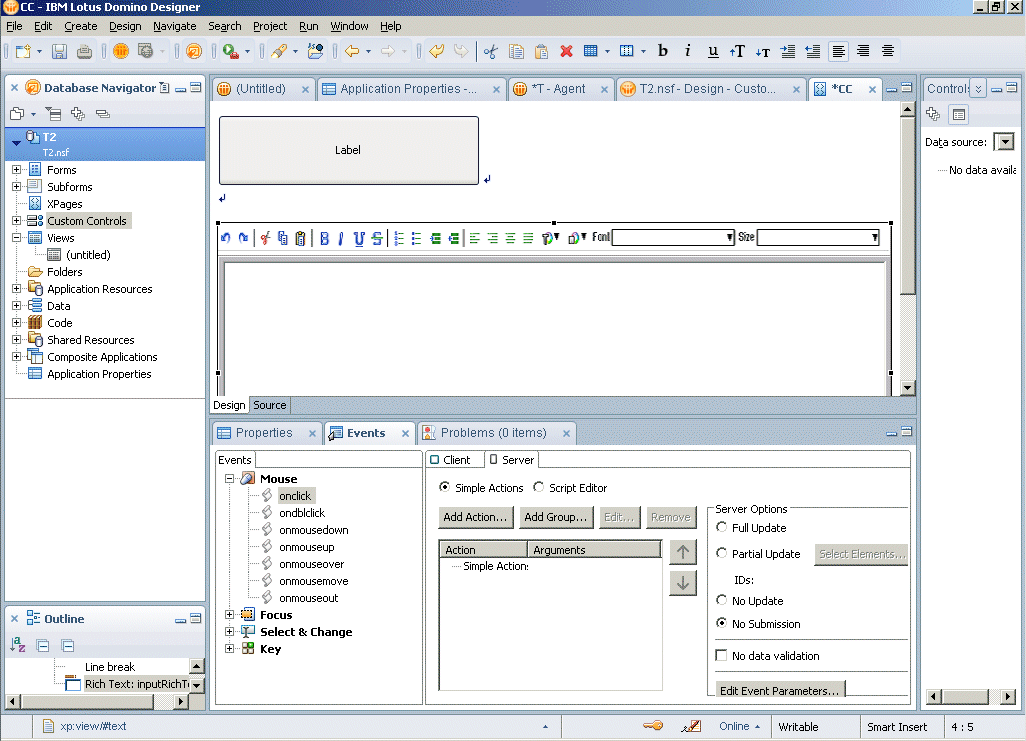This screenshot has width=1026, height=741.
Task: Select the ondblclick event
Action: click(x=302, y=513)
